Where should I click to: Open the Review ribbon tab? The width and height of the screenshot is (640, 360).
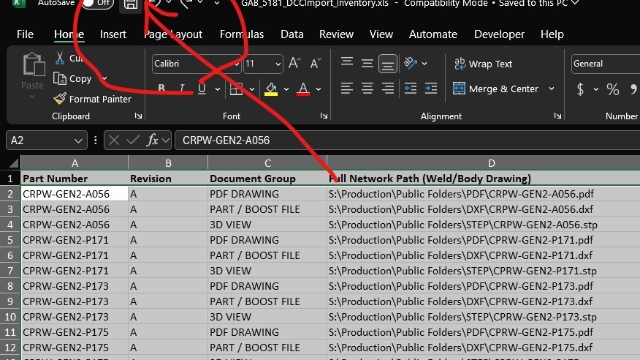tap(336, 34)
